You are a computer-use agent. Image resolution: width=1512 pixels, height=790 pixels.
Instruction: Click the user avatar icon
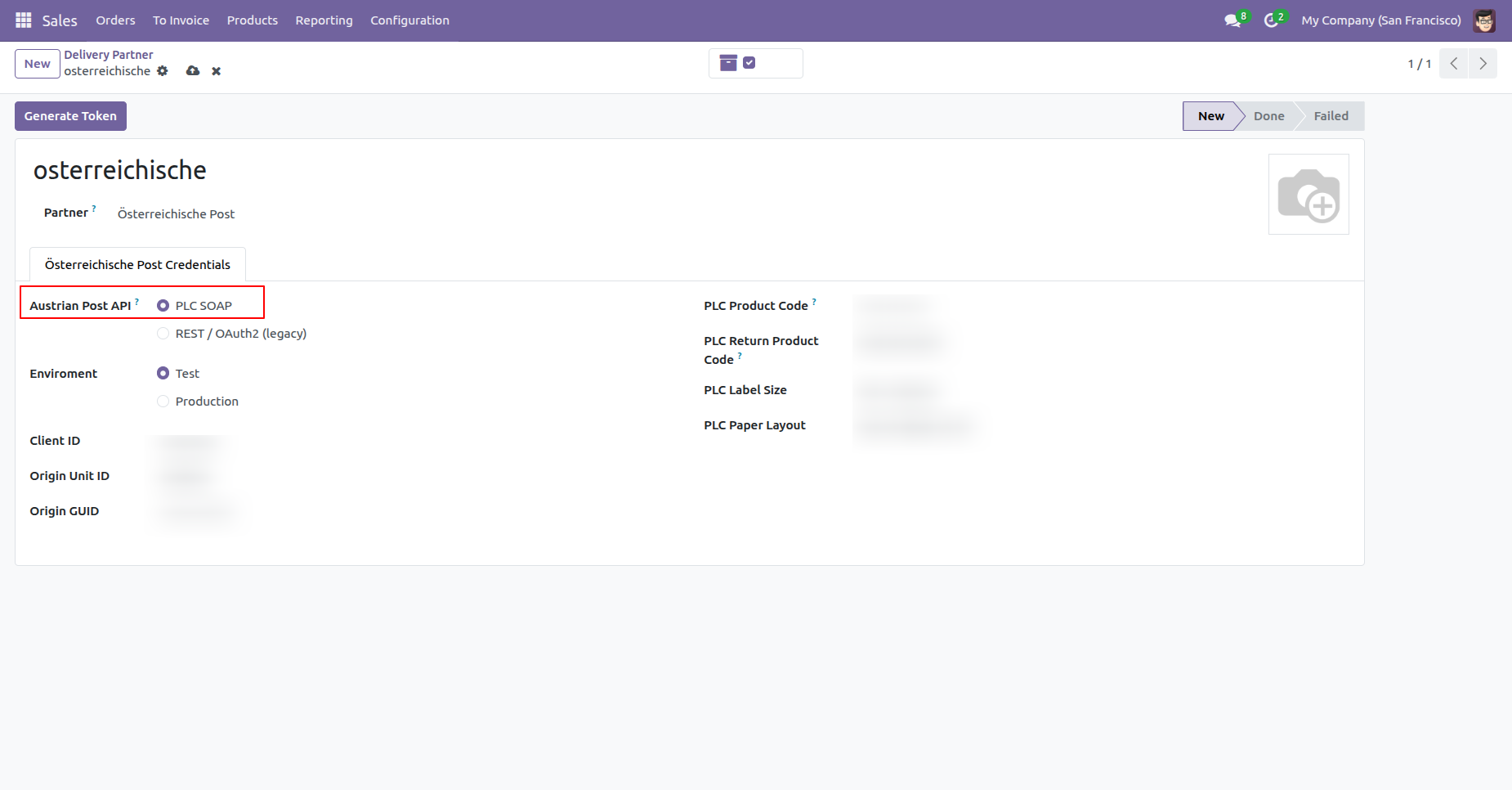pos(1484,20)
